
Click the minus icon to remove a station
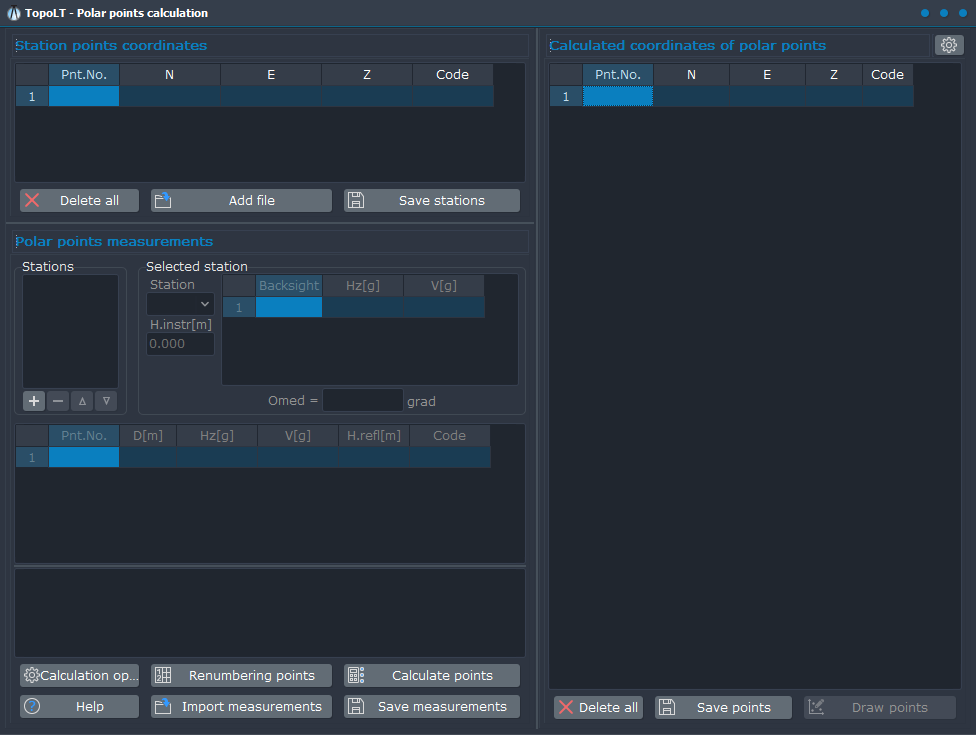(57, 400)
